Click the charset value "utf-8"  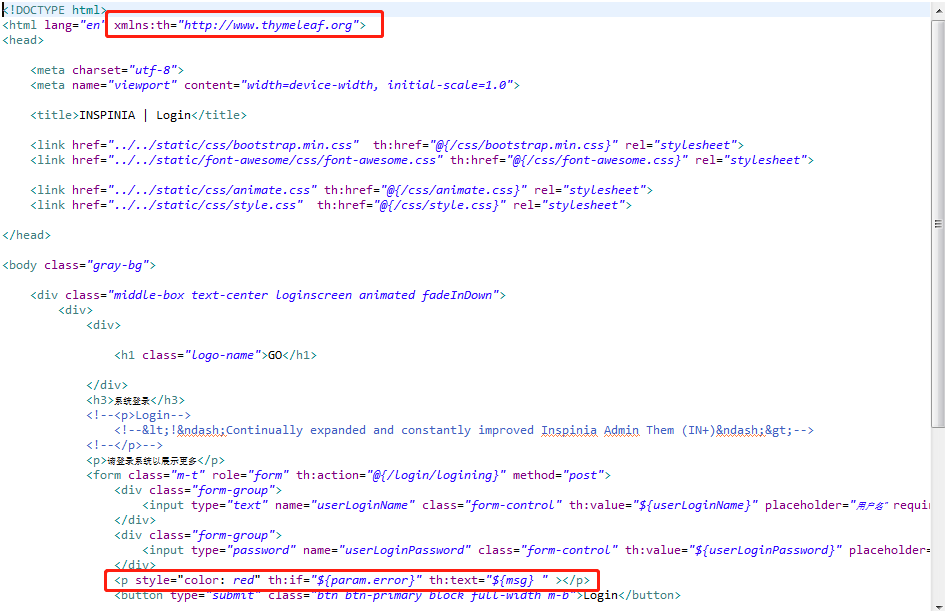coord(152,70)
